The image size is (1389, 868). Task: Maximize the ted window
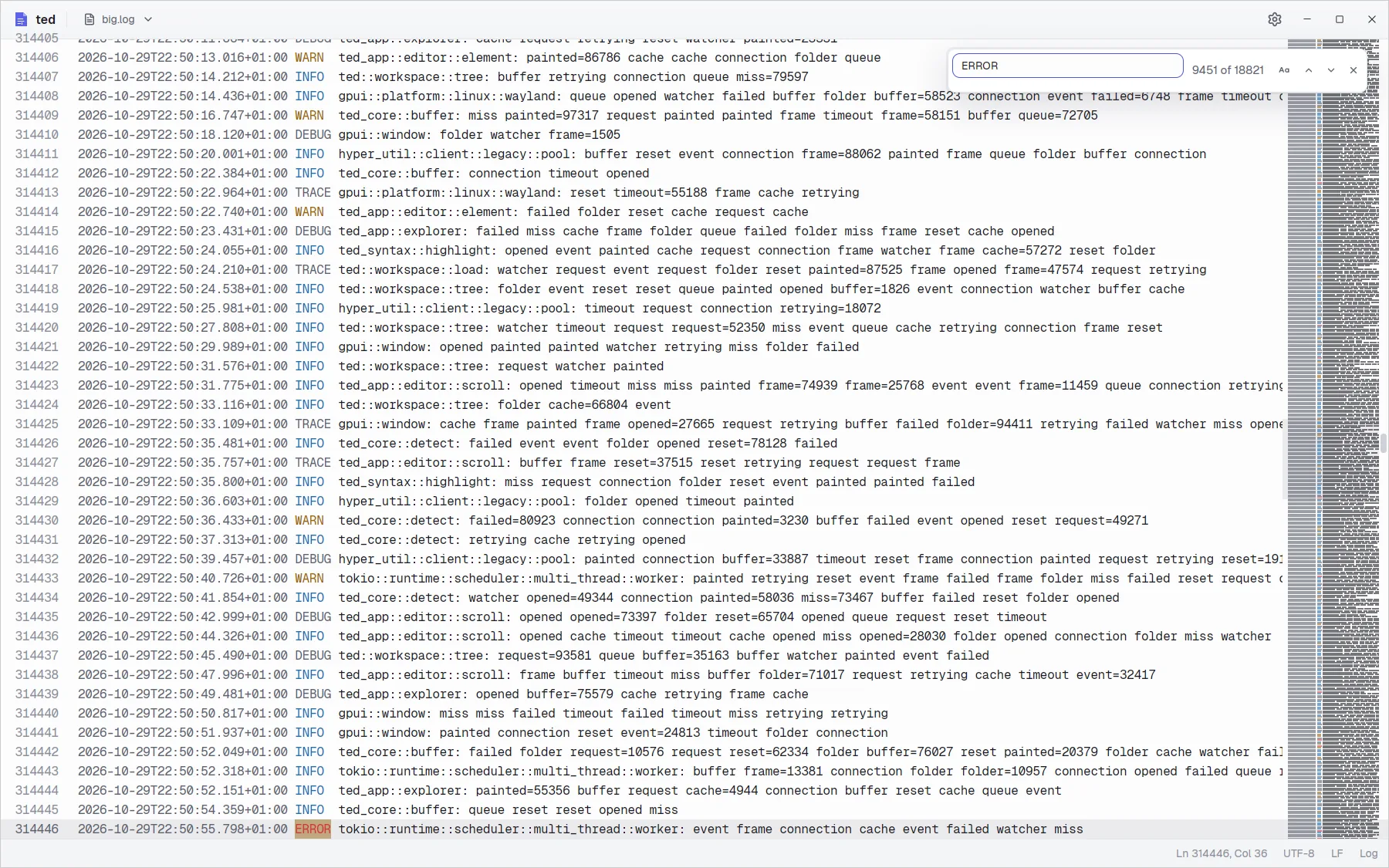pyautogui.click(x=1340, y=19)
